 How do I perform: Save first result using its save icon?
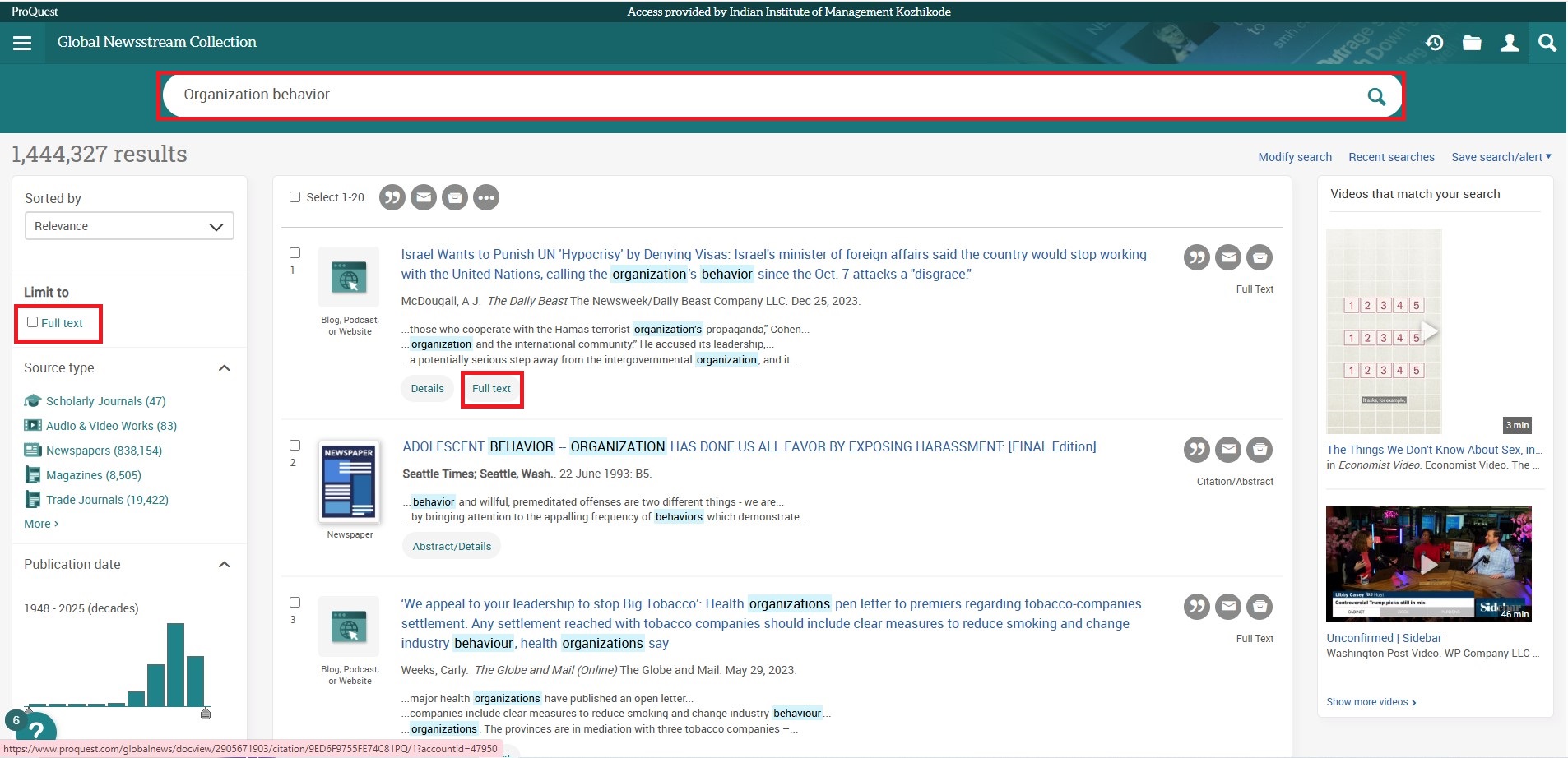pyautogui.click(x=1260, y=257)
